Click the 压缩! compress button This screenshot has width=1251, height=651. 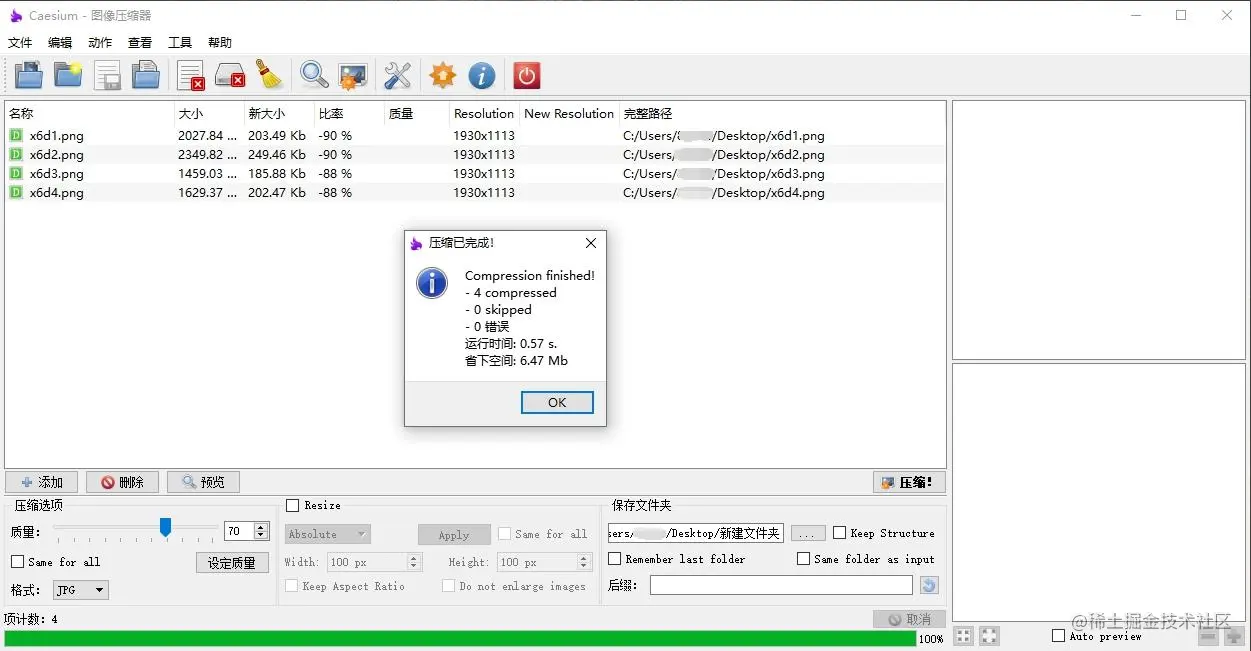point(909,482)
